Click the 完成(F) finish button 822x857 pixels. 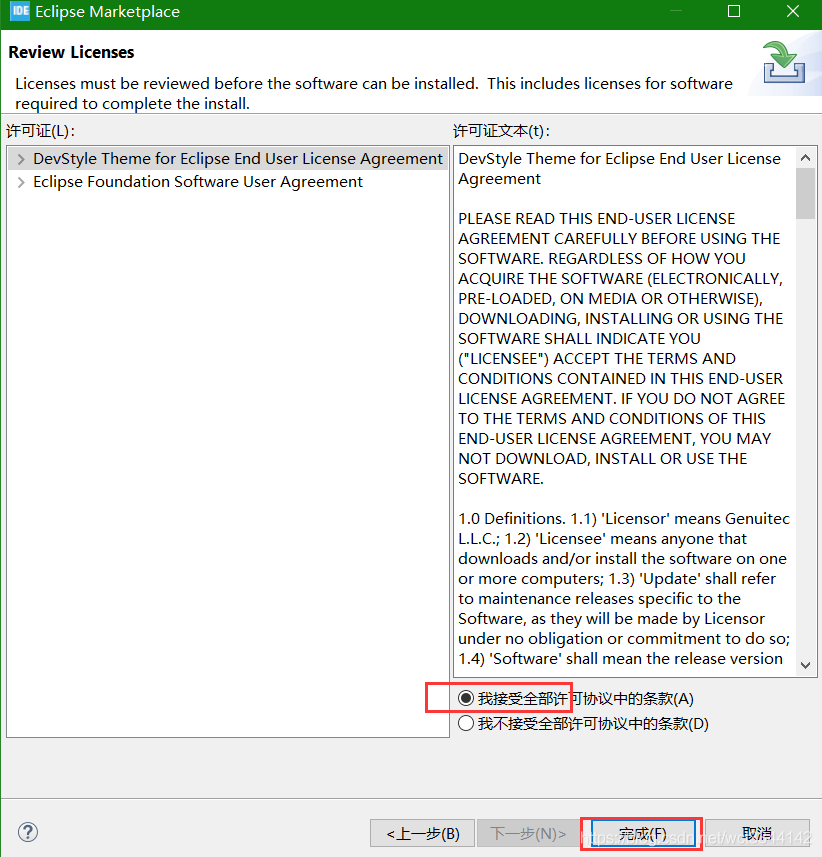pos(642,833)
